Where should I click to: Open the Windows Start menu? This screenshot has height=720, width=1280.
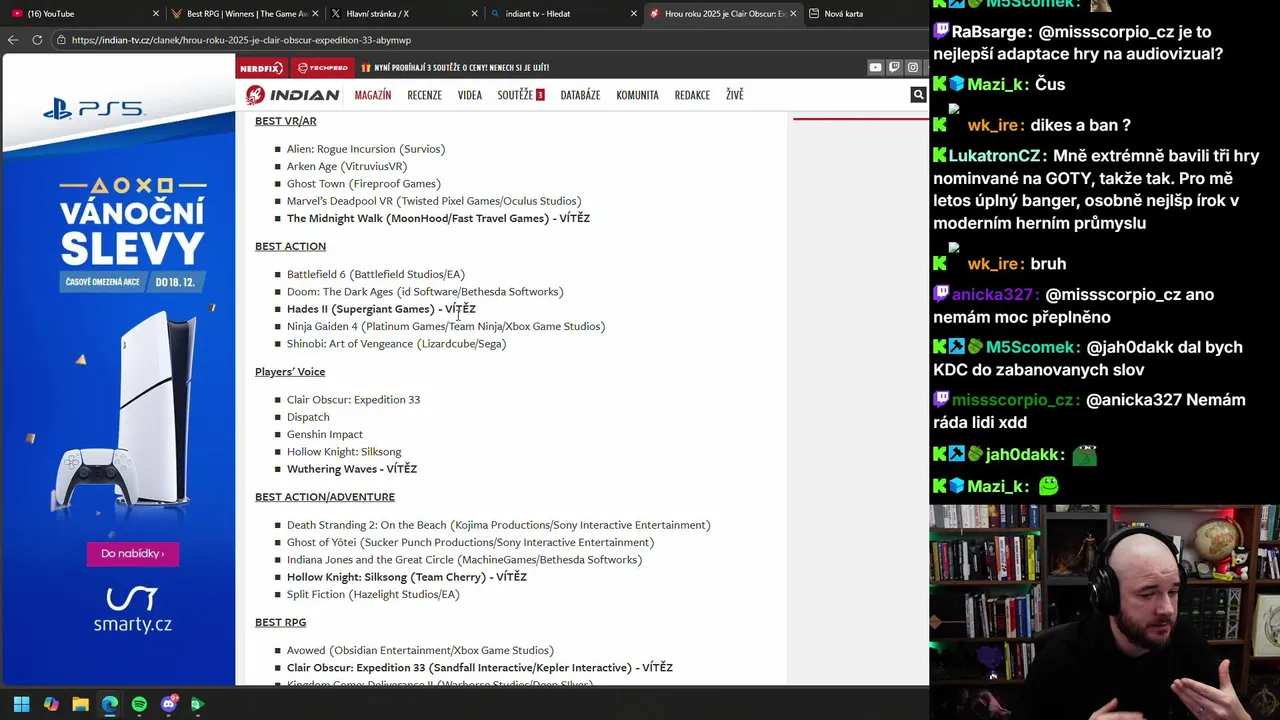pyautogui.click(x=21, y=704)
